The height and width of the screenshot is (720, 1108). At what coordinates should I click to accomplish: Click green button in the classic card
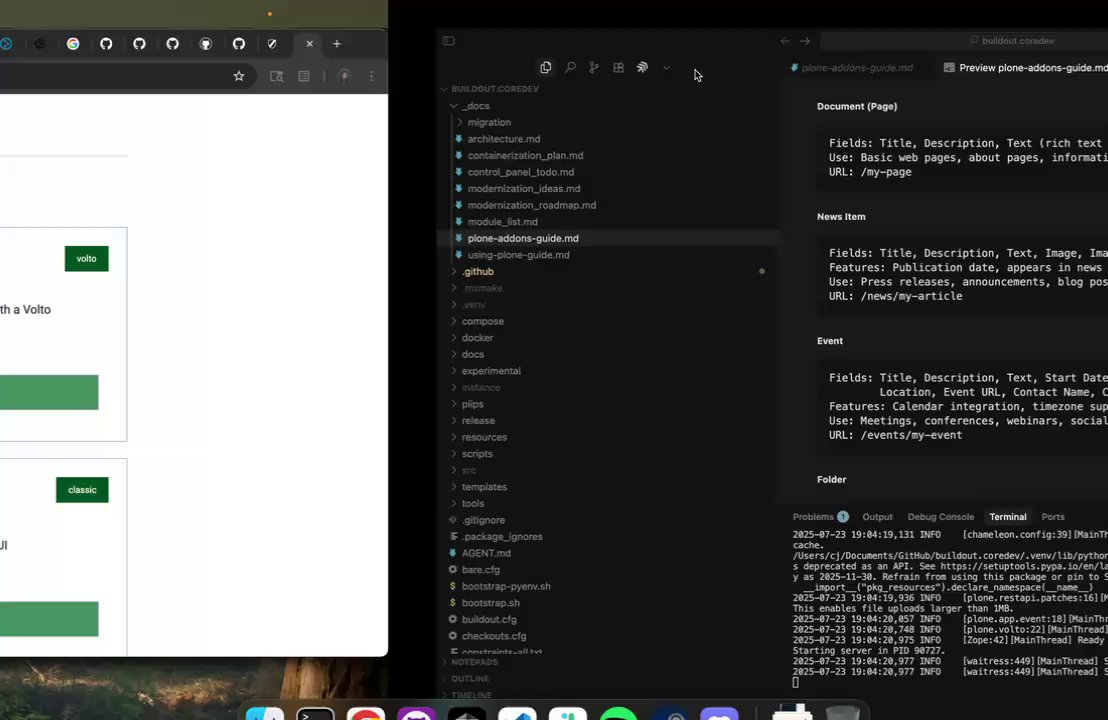49,619
